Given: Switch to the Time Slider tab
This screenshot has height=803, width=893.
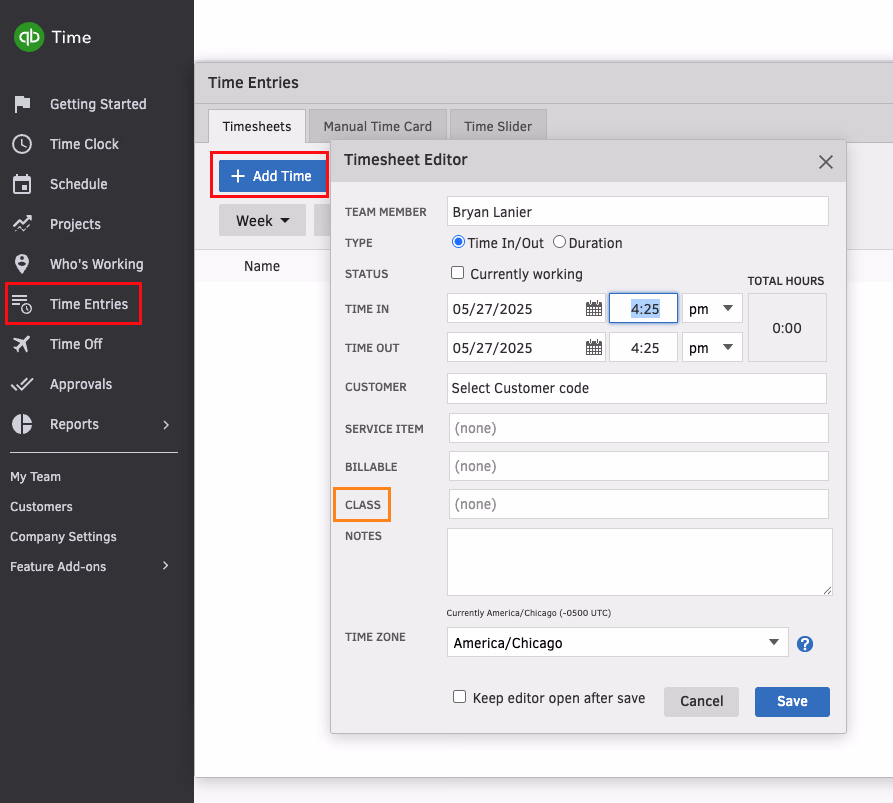Looking at the screenshot, I should click(x=498, y=126).
